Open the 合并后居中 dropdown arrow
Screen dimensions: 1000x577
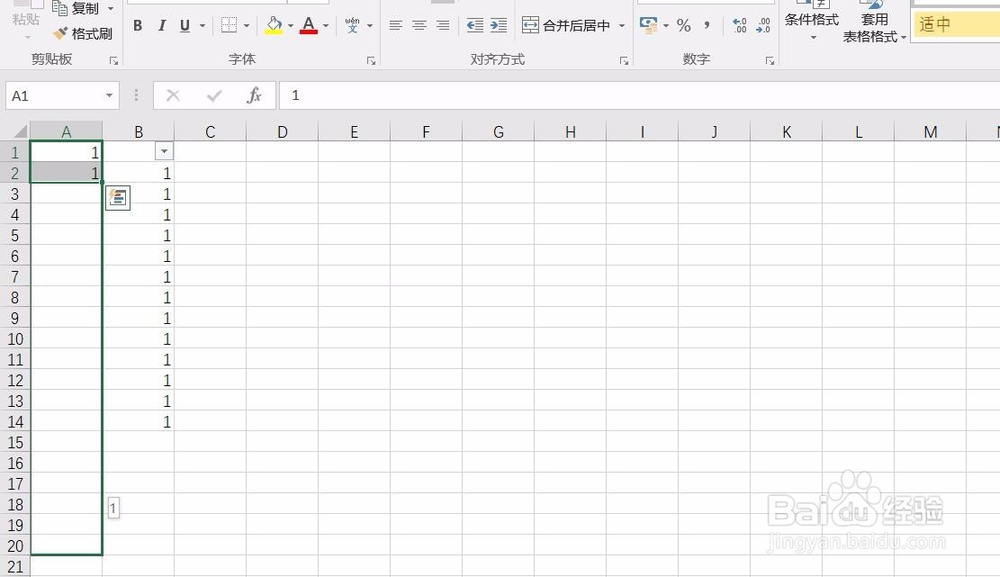pyautogui.click(x=622, y=26)
